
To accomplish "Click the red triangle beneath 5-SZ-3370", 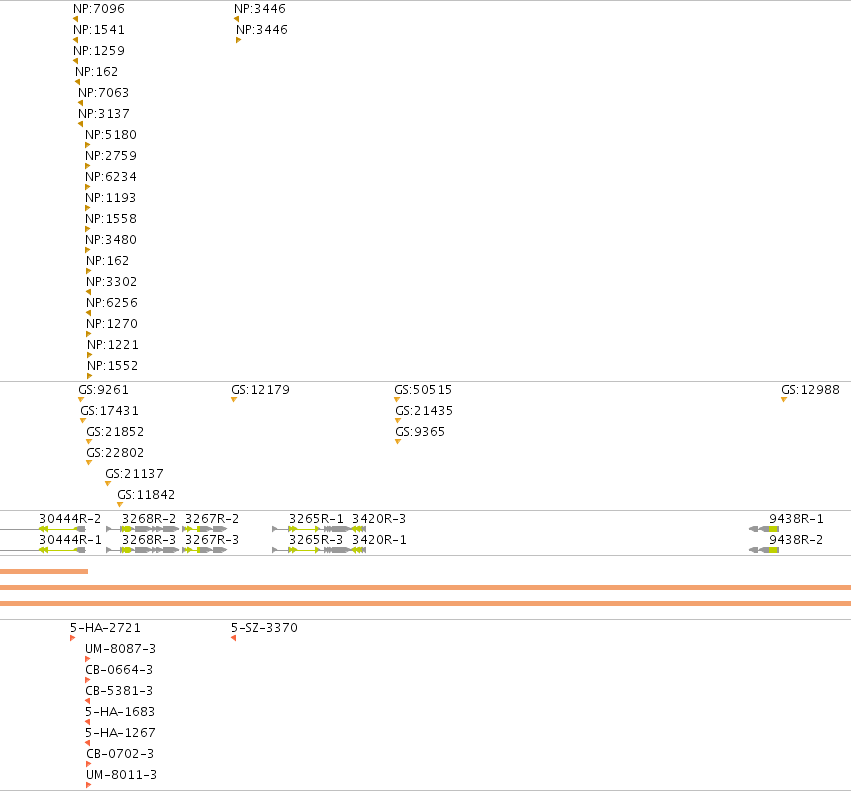I will pos(233,638).
